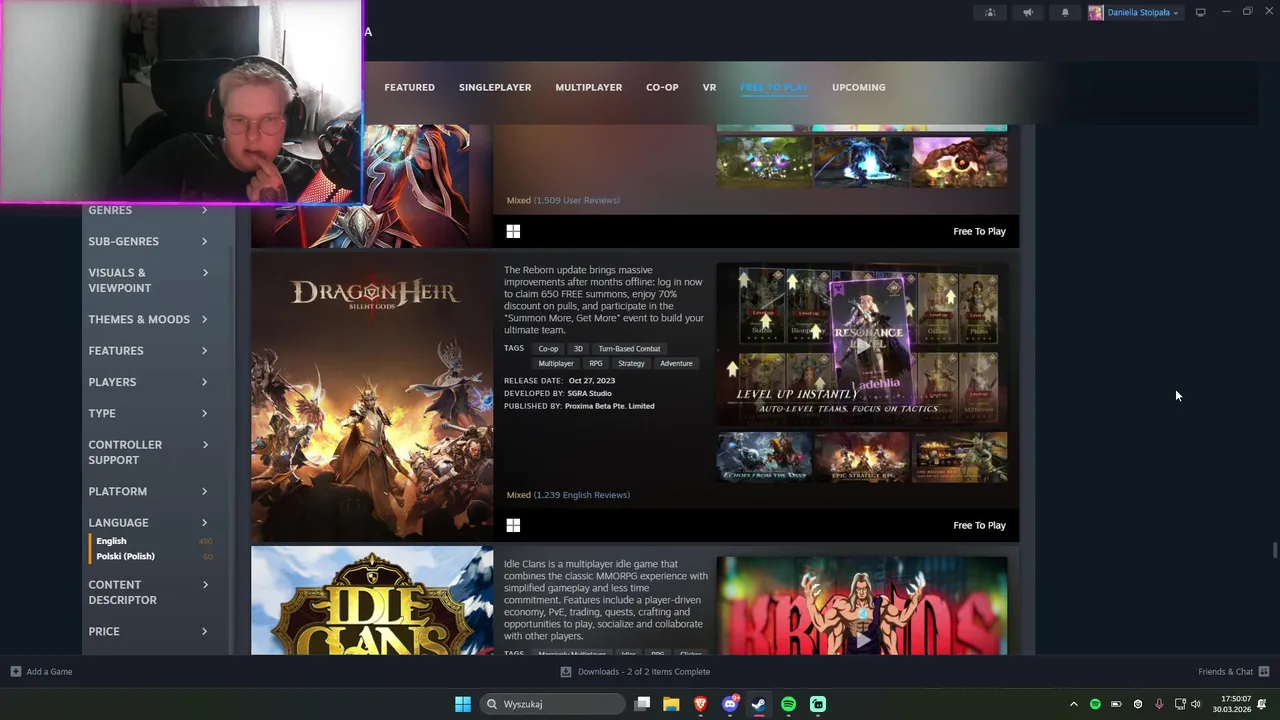Open the Daniella Stoipała account dropdown
The image size is (1280, 720).
[1143, 12]
